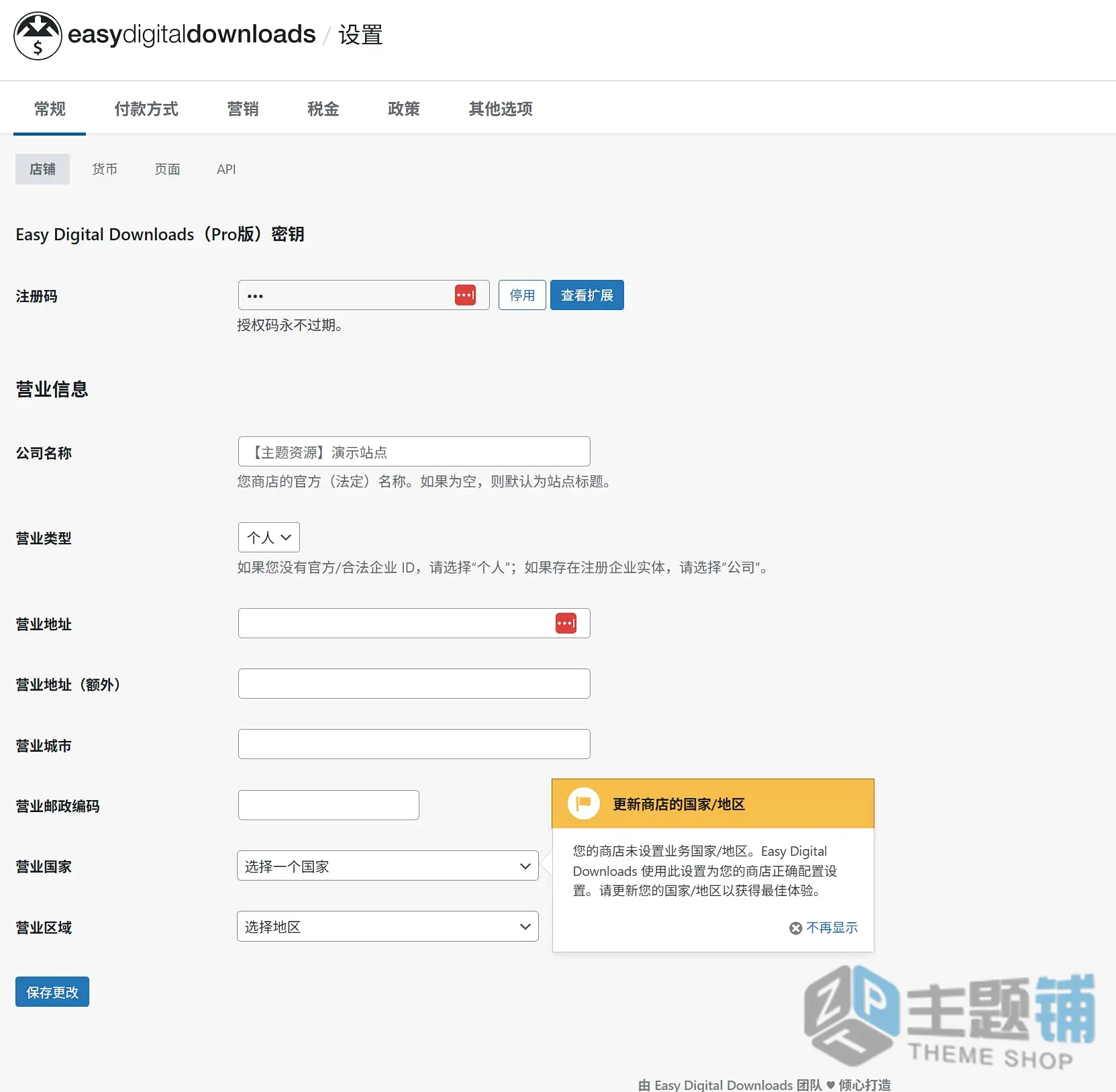The width and height of the screenshot is (1116, 1092).
Task: Open the 选择地区 region dropdown
Action: pyautogui.click(x=388, y=926)
